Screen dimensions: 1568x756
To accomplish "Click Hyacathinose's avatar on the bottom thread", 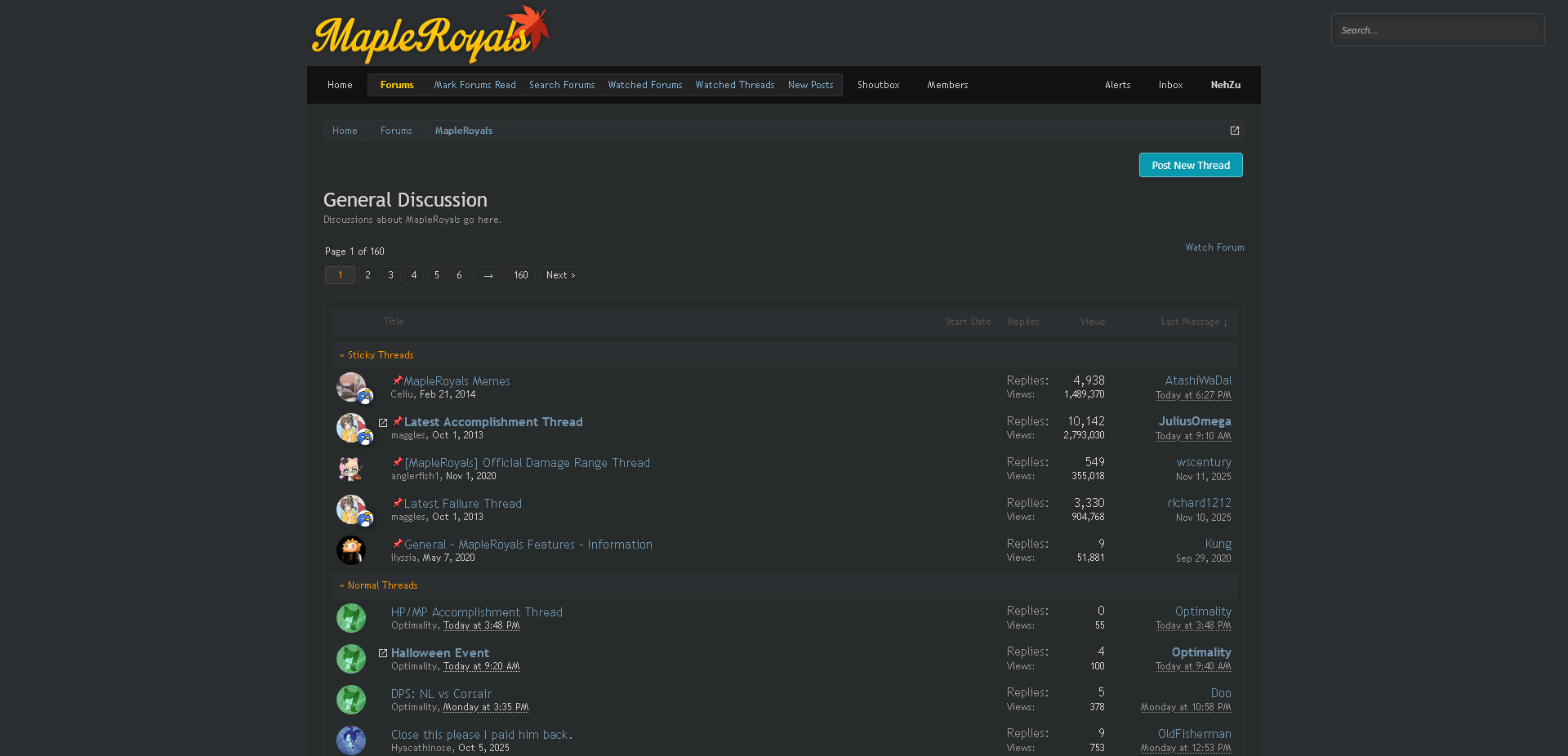I will [350, 740].
